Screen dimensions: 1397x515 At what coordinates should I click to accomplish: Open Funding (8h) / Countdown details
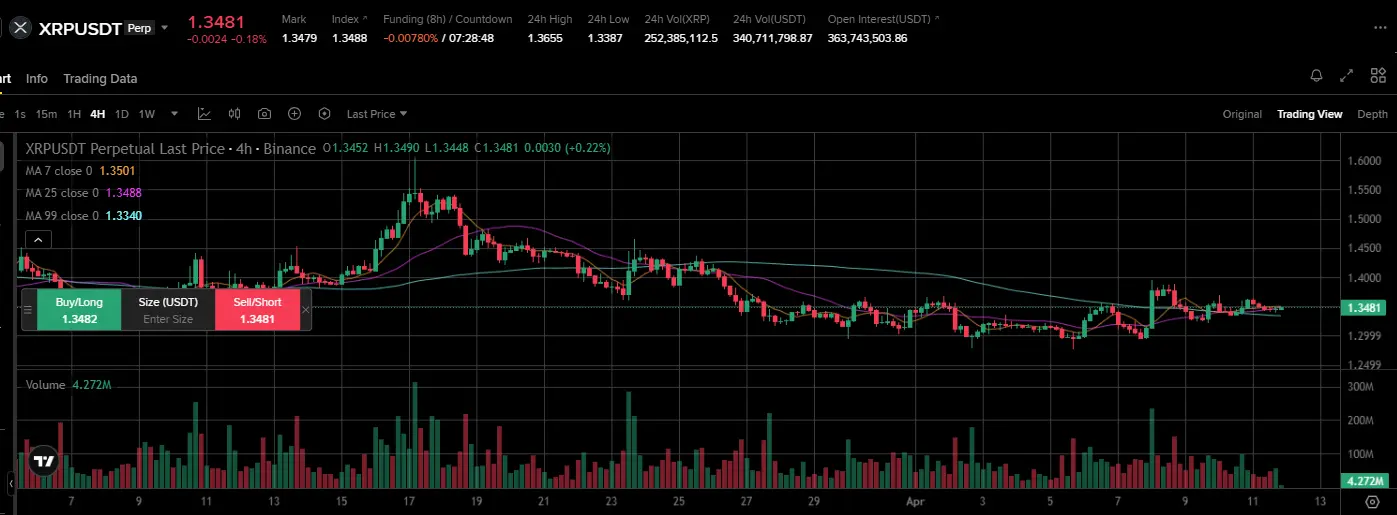[447, 19]
